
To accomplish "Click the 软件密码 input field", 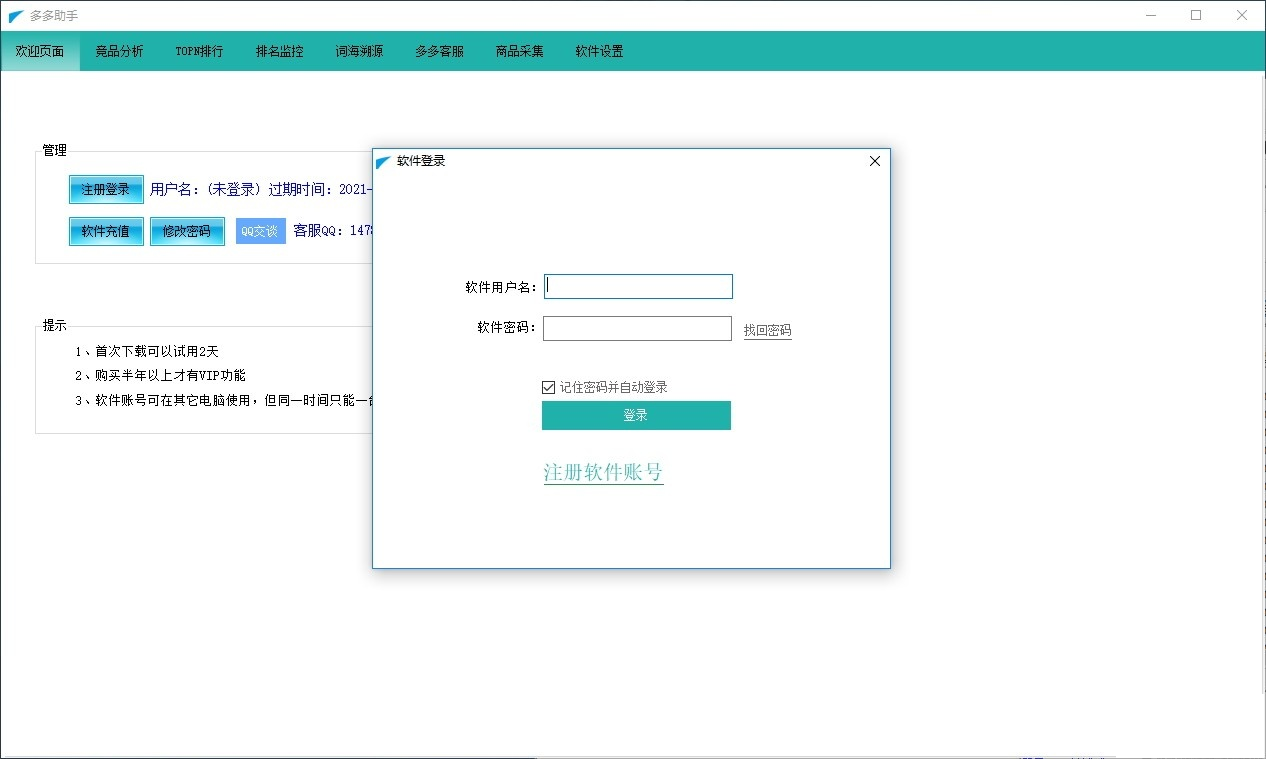I will coord(637,329).
